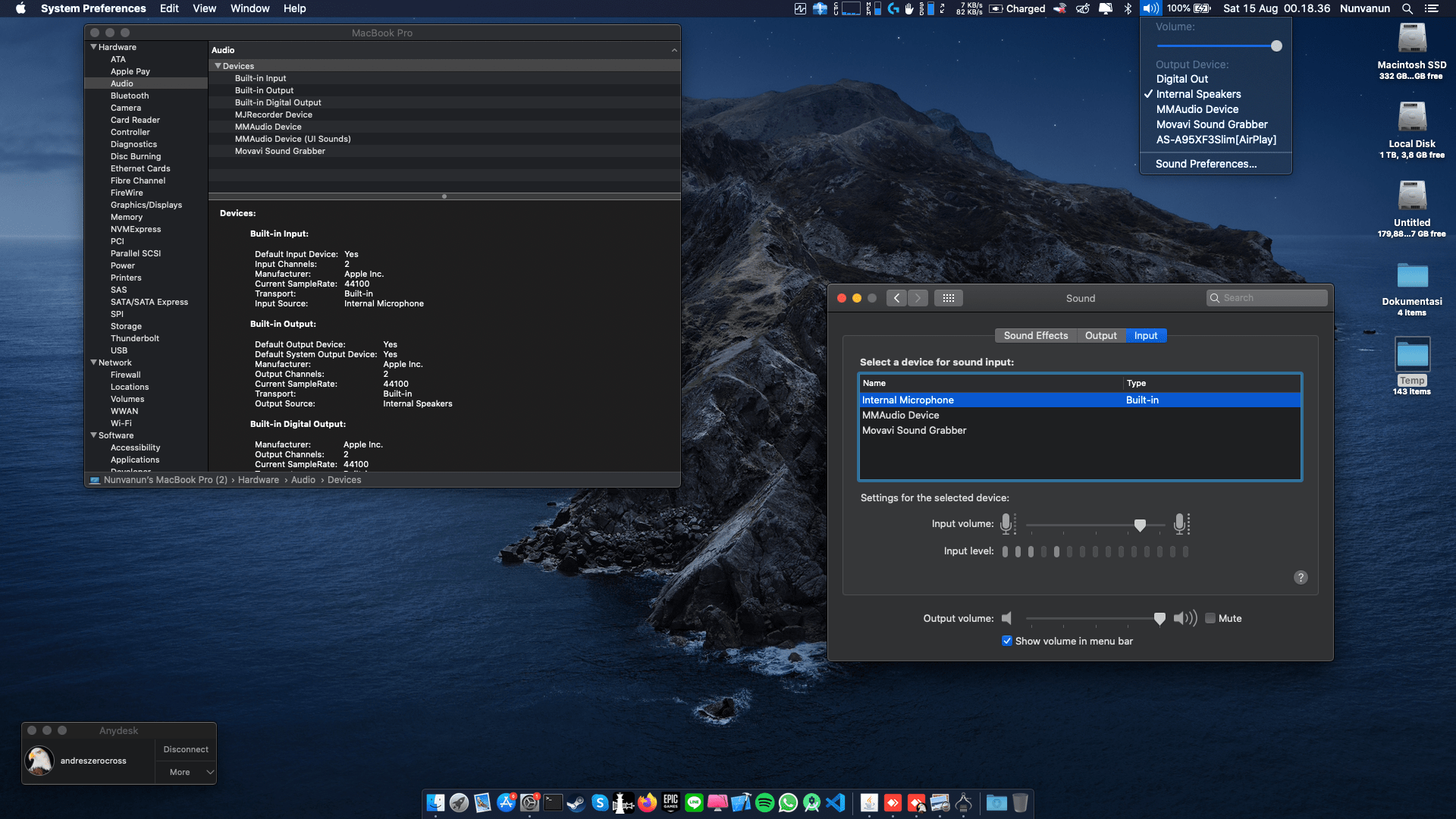Collapse the Devices disclosure triangle
Image resolution: width=1456 pixels, height=819 pixels.
coord(218,66)
